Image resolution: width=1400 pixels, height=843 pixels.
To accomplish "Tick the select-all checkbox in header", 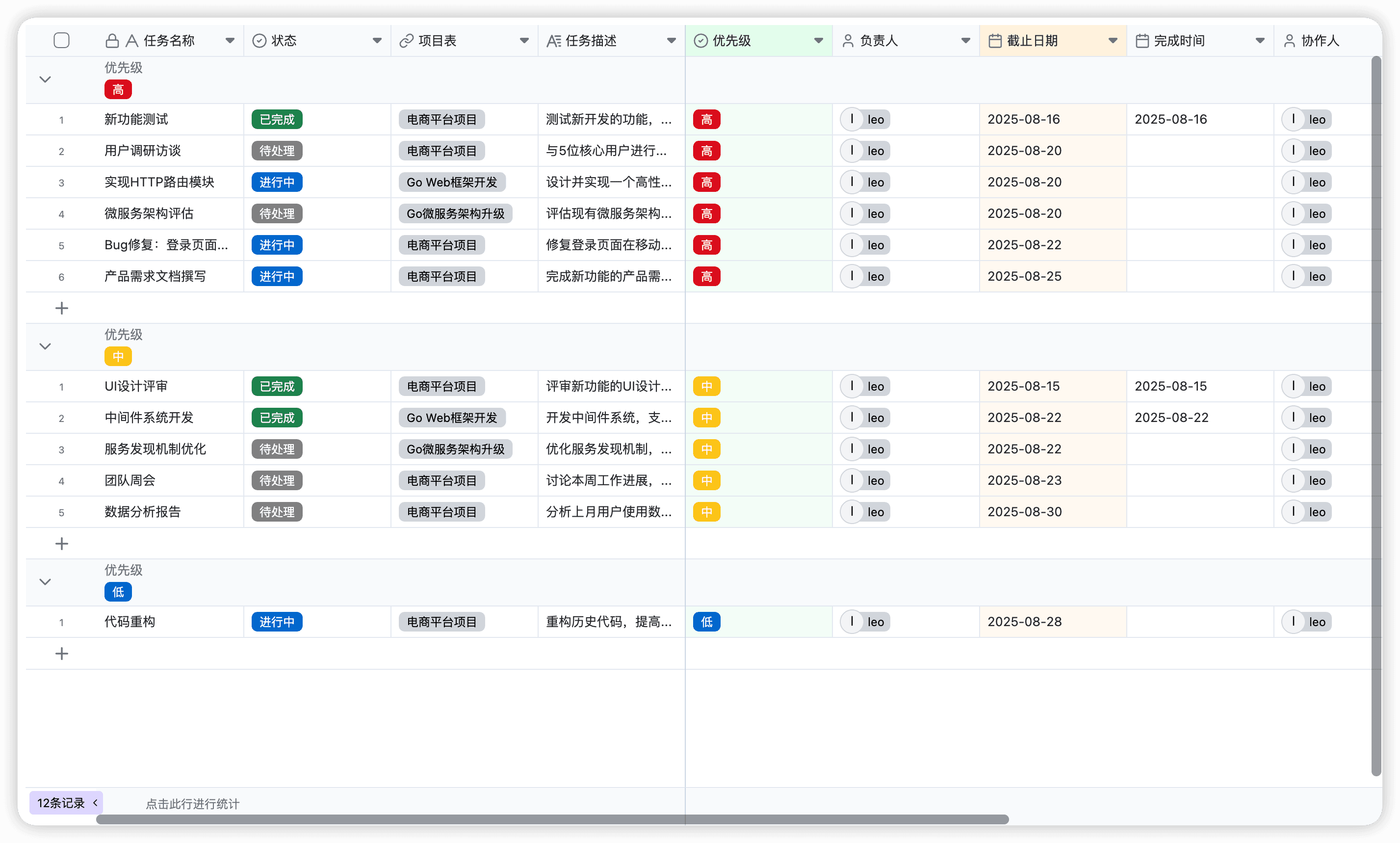I will coord(61,40).
